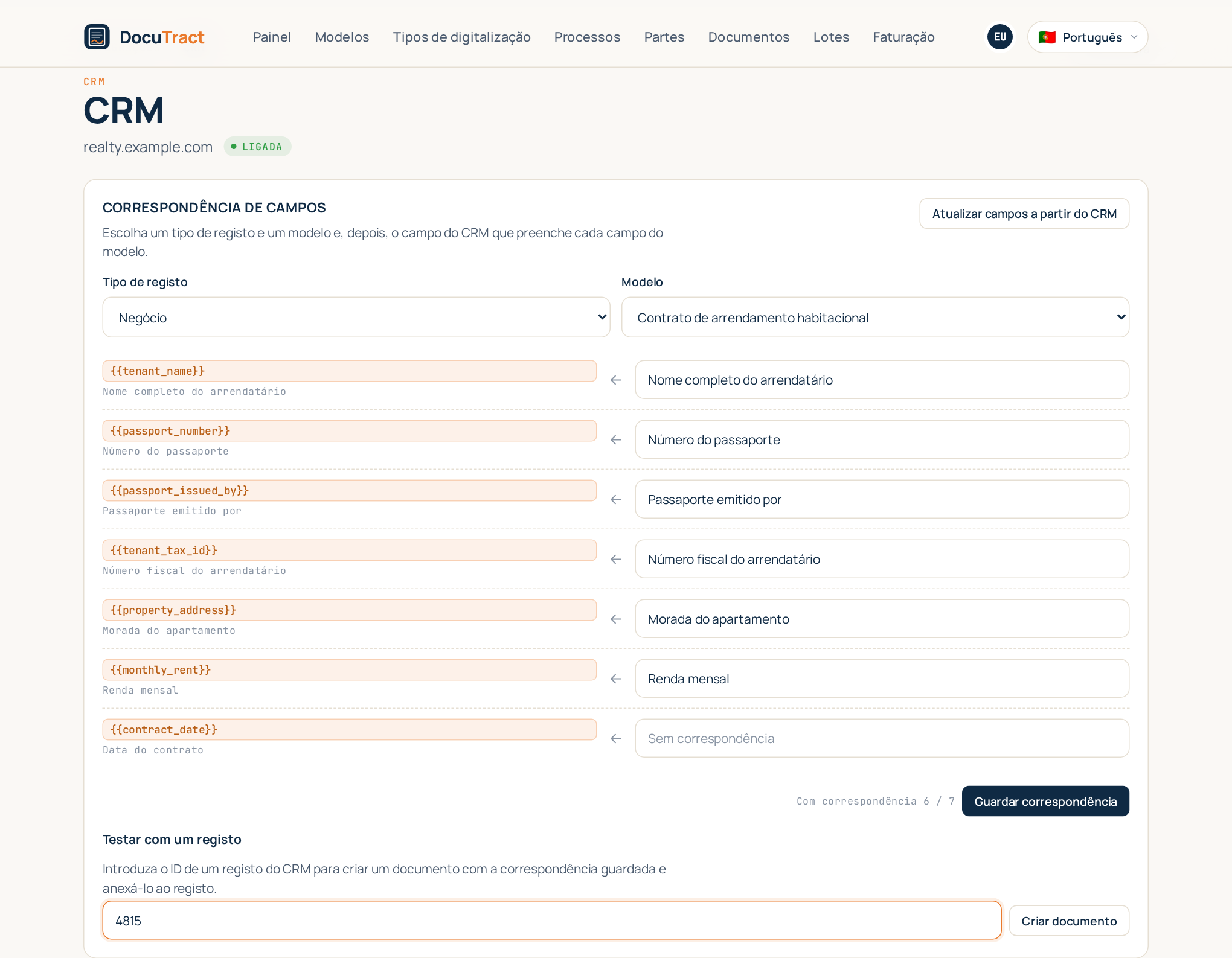
Task: Click arrow icon beside monthly_rent row
Action: (x=616, y=679)
